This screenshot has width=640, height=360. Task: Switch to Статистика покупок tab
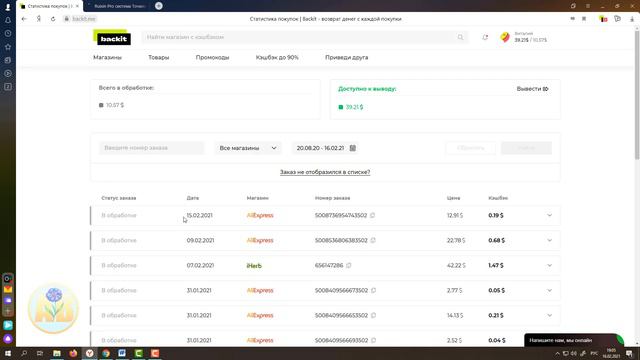click(x=49, y=6)
